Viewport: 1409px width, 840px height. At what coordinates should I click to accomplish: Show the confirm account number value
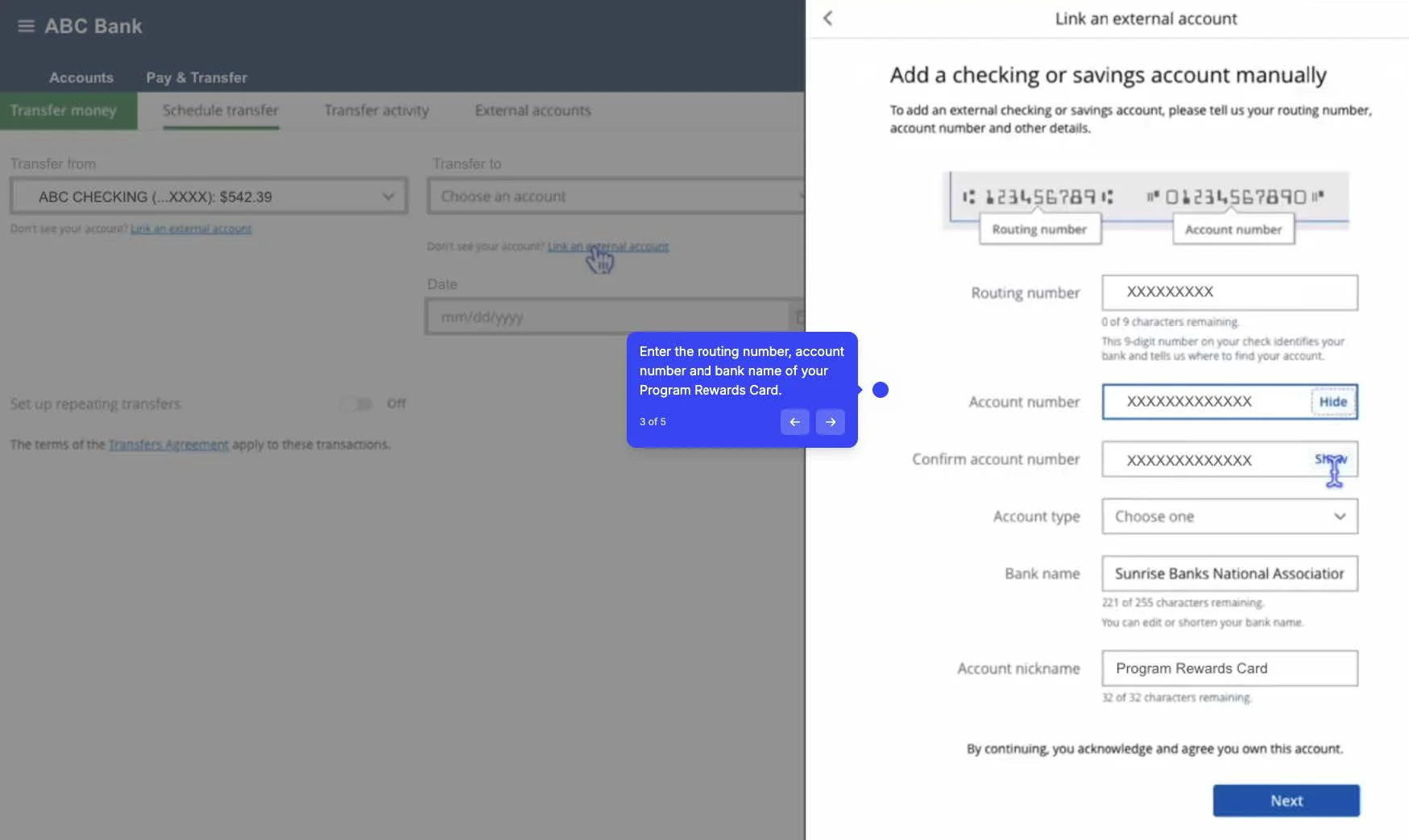pyautogui.click(x=1331, y=459)
